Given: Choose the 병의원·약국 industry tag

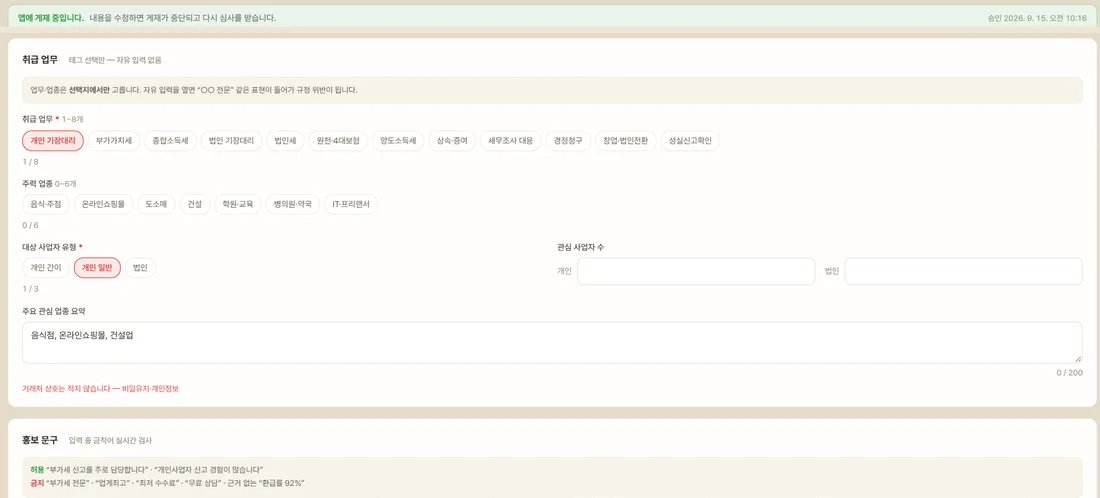Looking at the screenshot, I should [293, 205].
